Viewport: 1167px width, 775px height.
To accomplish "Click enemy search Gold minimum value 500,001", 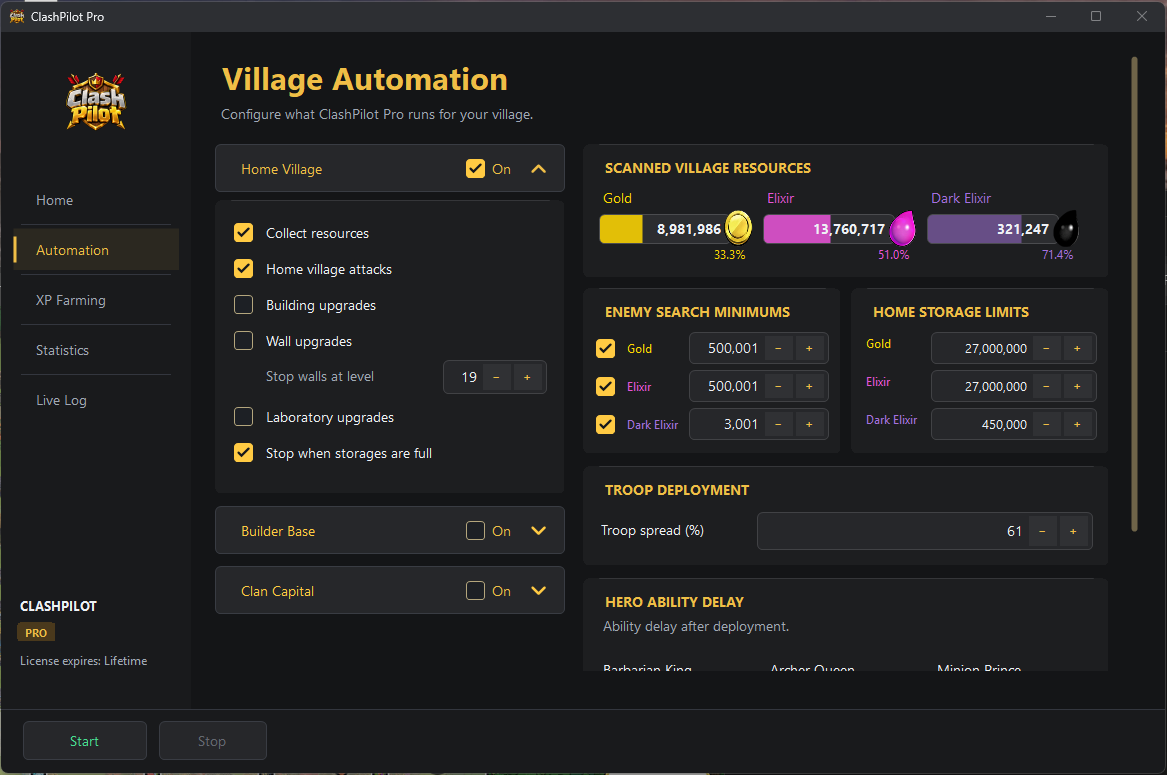I will point(732,348).
